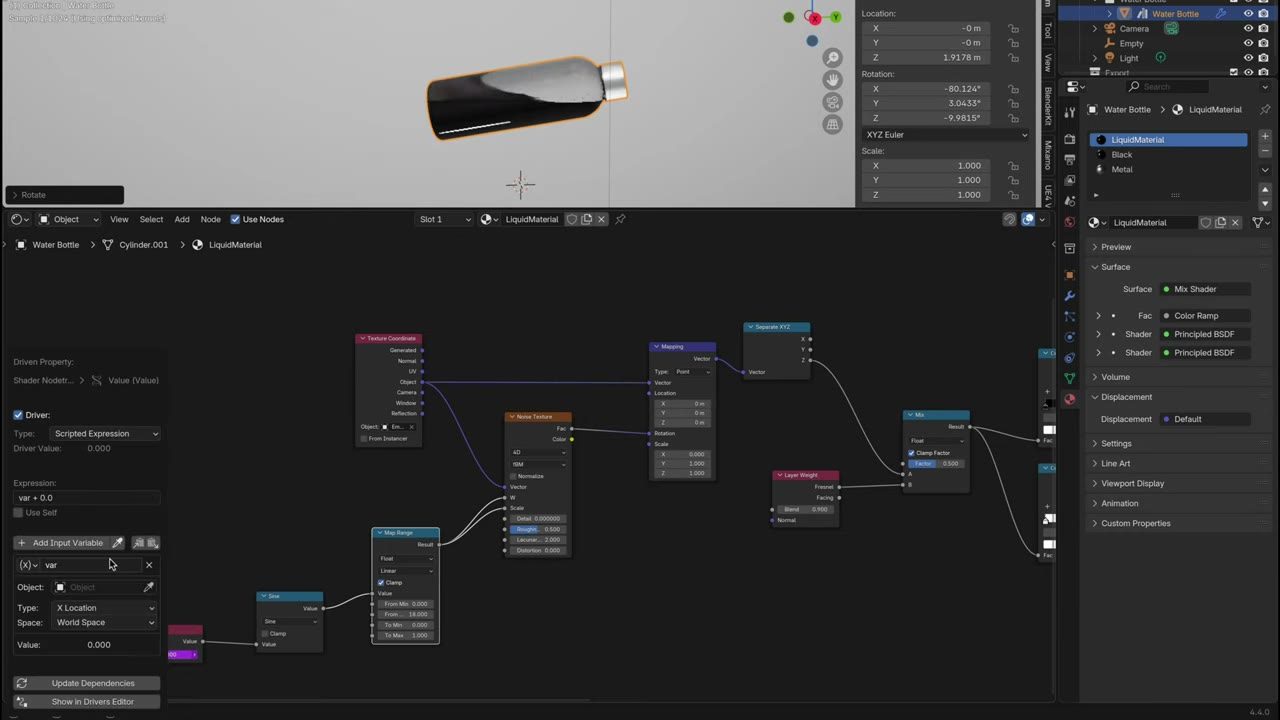Remove the var driver variable
Screen dimensions: 1280x720
click(149, 565)
